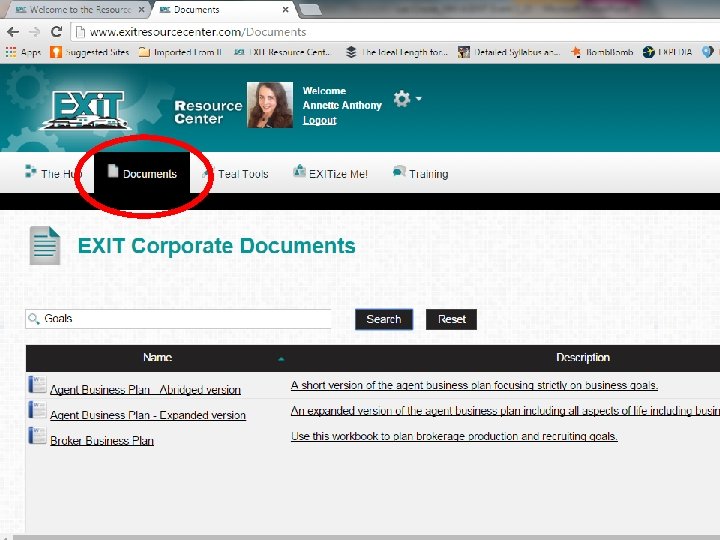Viewport: 720px width, 540px height.
Task: Open the Apps bookmarks grid icon
Action: pyautogui.click(x=11, y=52)
